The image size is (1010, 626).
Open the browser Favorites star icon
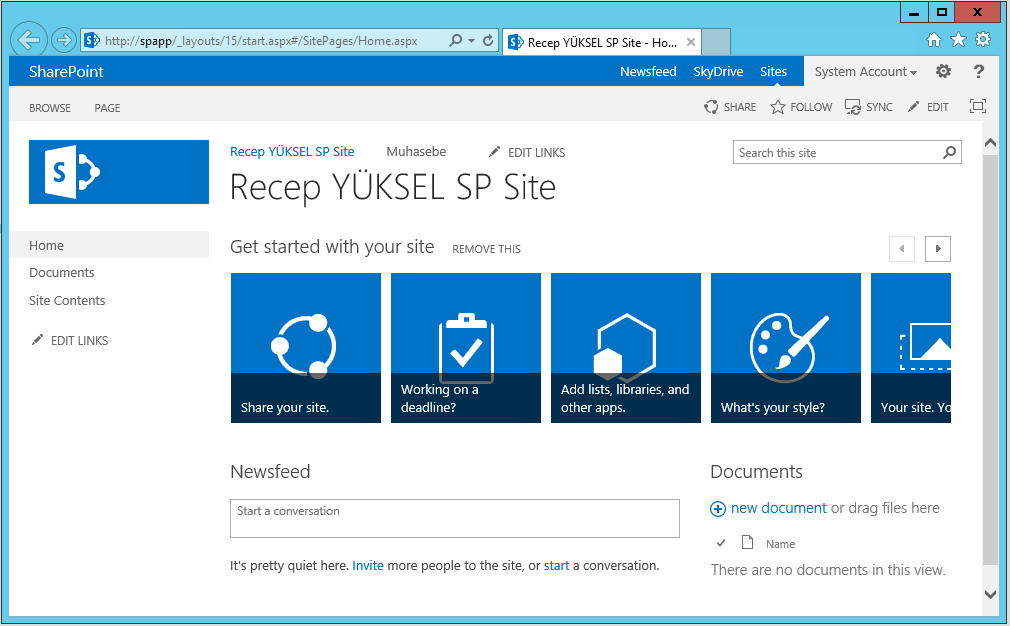coord(958,40)
